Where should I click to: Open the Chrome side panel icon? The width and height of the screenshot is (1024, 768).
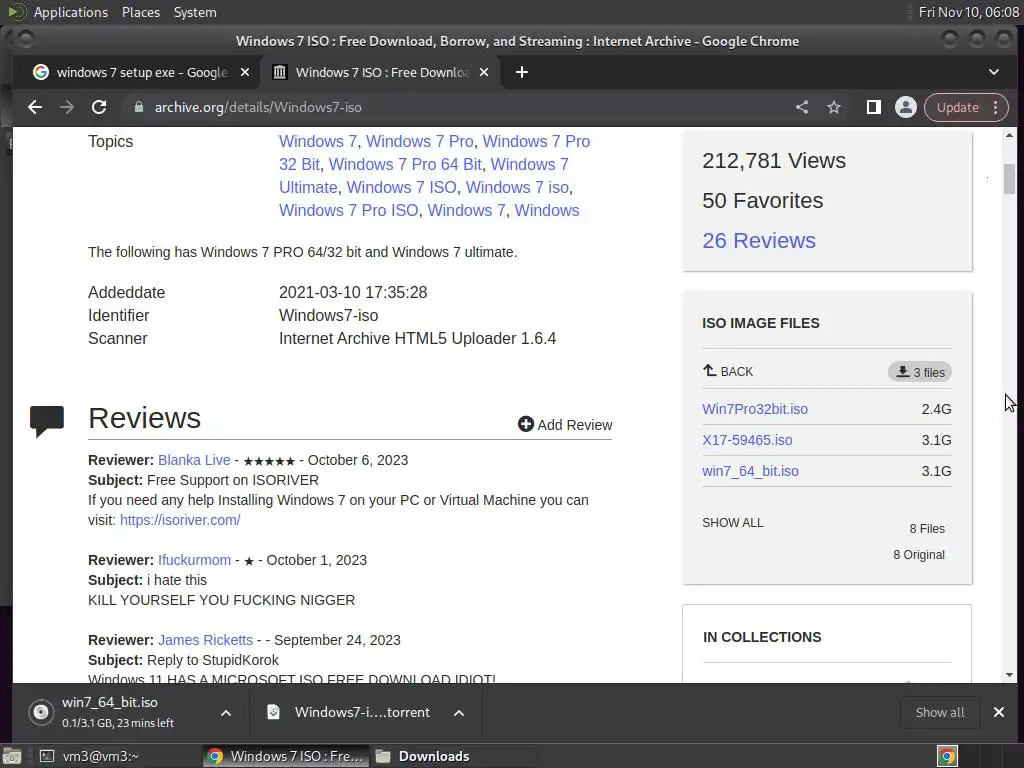pyautogui.click(x=873, y=107)
